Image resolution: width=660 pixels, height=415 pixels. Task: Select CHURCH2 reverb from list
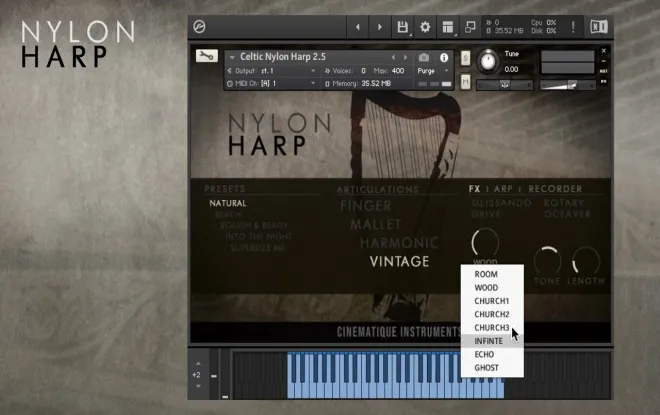[x=492, y=314]
